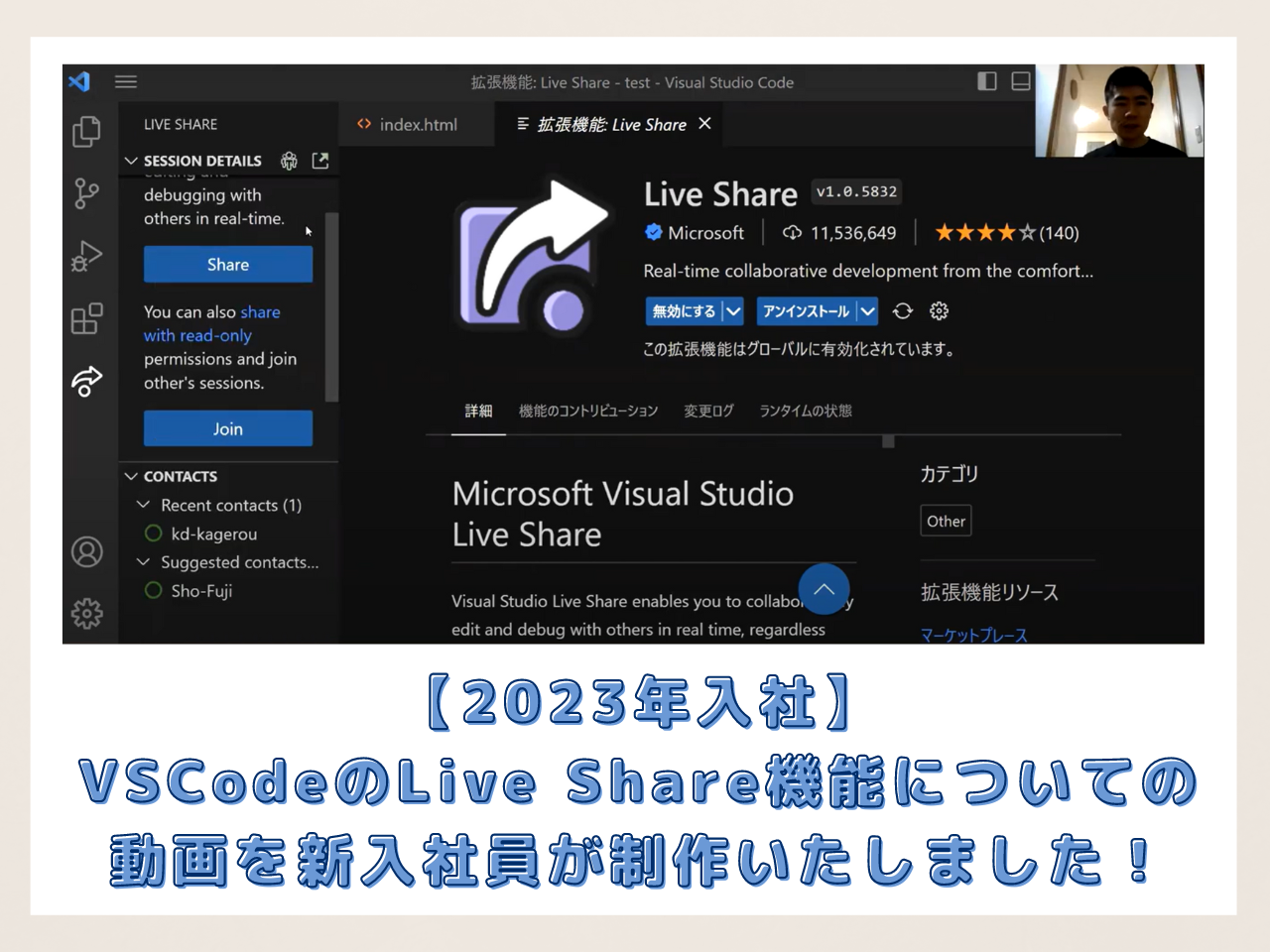
Task: Click the Join button
Action: click(228, 428)
